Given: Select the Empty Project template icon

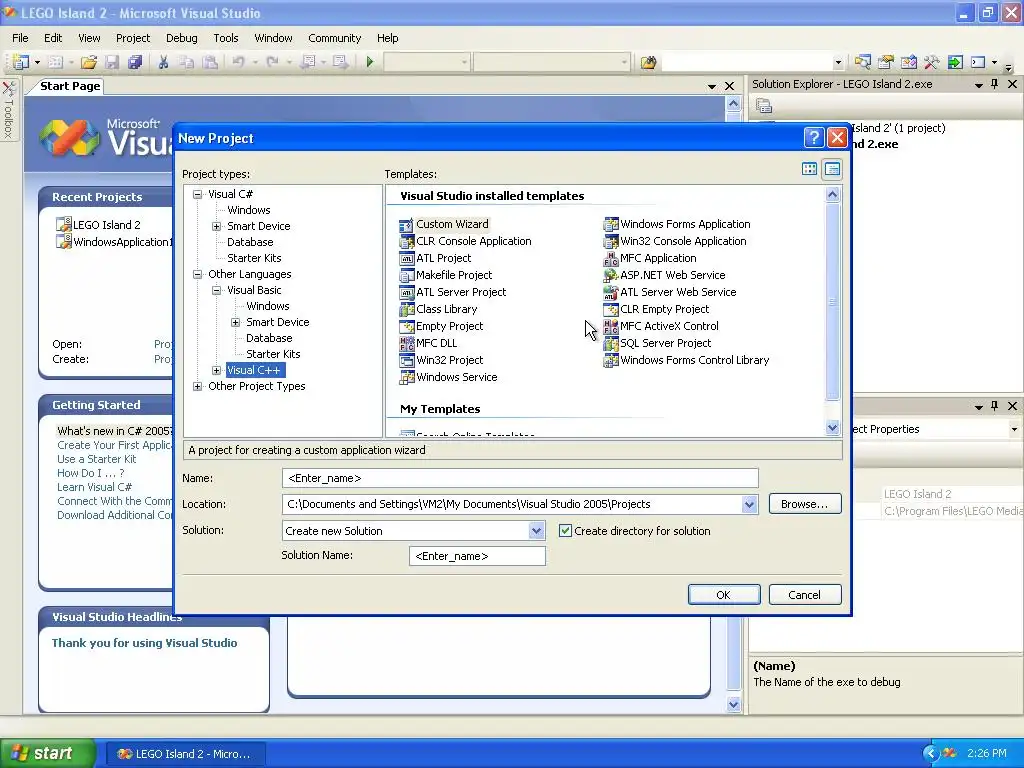Looking at the screenshot, I should tap(406, 327).
